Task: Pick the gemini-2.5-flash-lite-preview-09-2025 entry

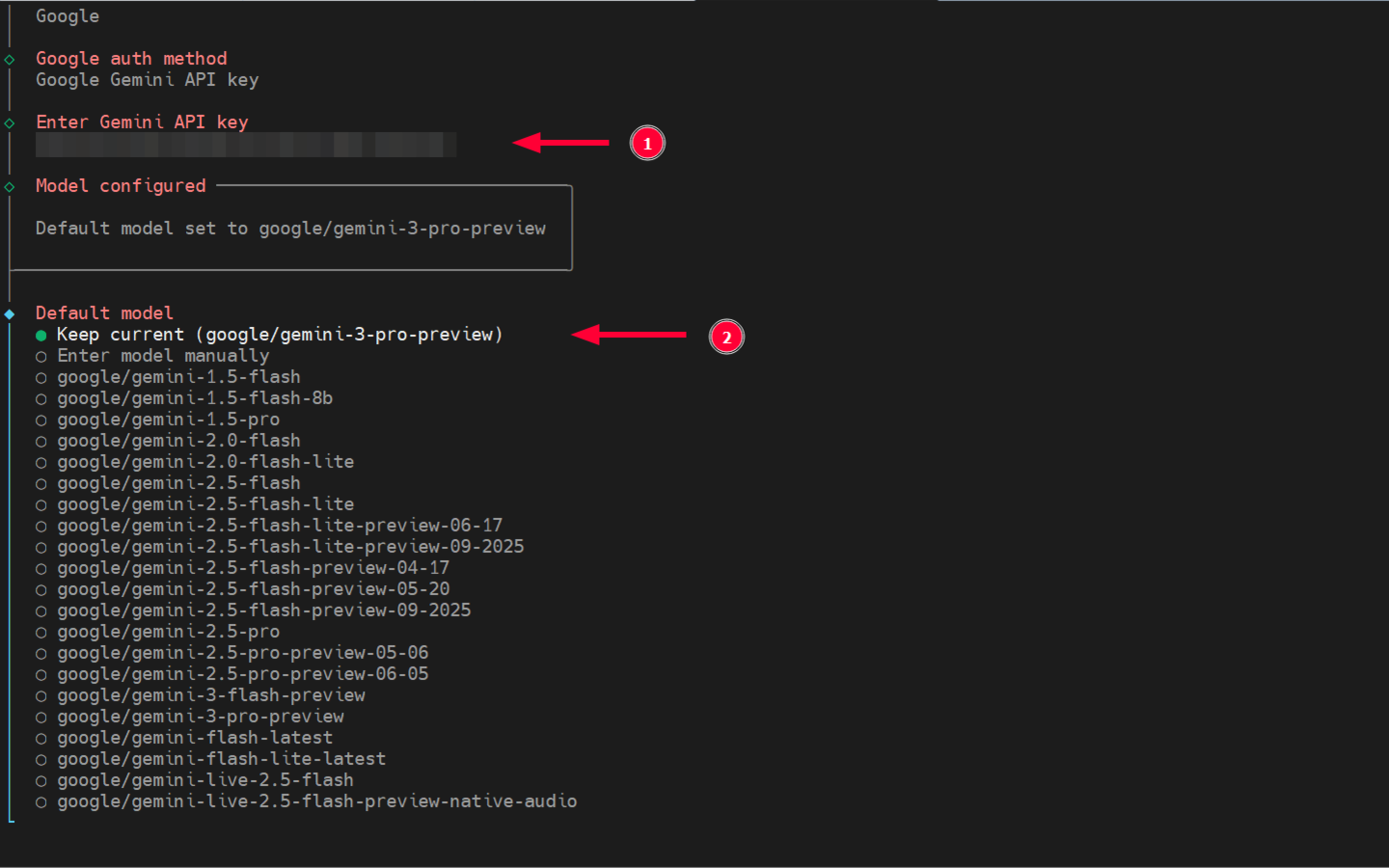Action: (290, 546)
